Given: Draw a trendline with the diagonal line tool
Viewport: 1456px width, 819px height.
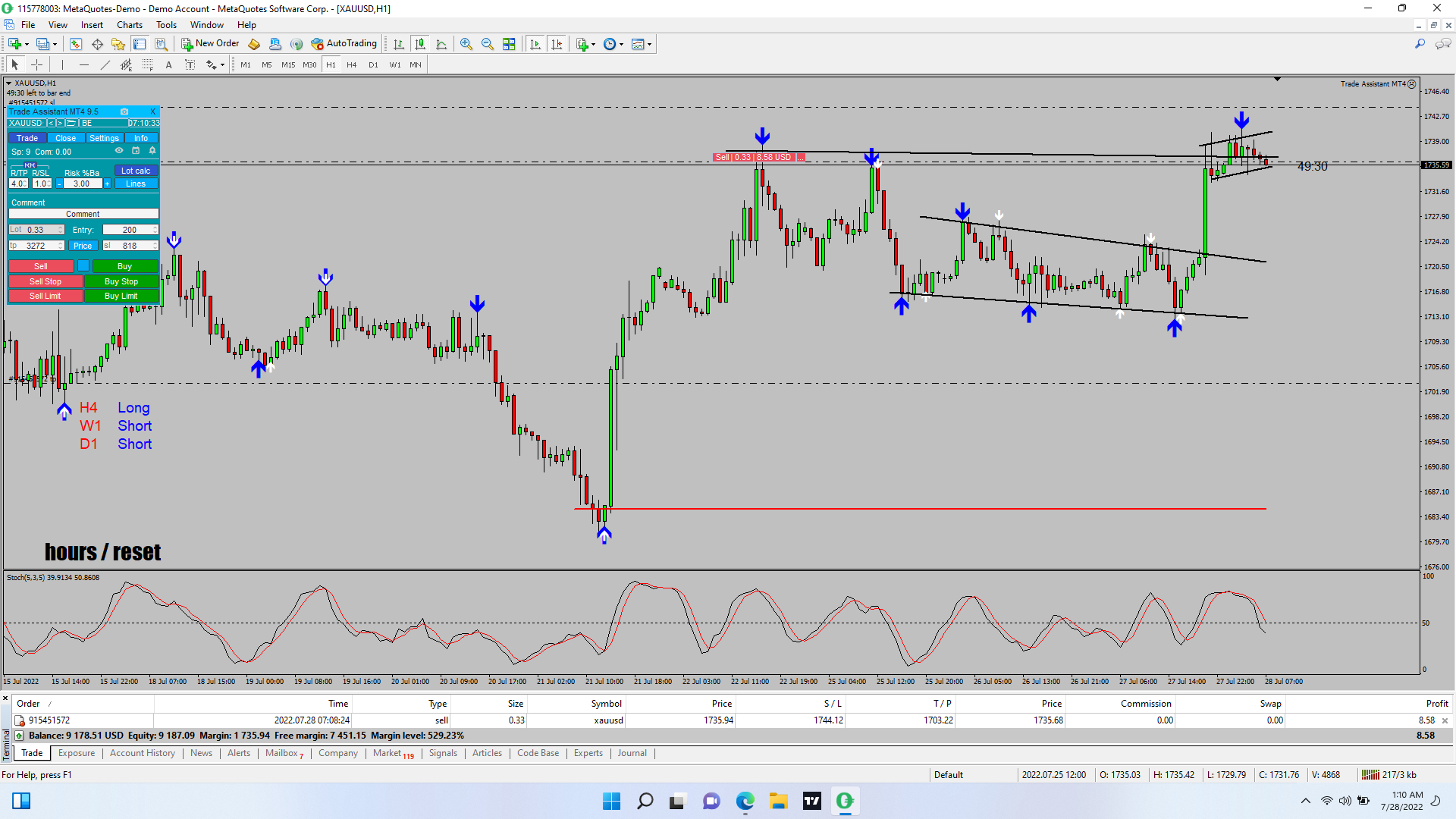Looking at the screenshot, I should [x=105, y=65].
